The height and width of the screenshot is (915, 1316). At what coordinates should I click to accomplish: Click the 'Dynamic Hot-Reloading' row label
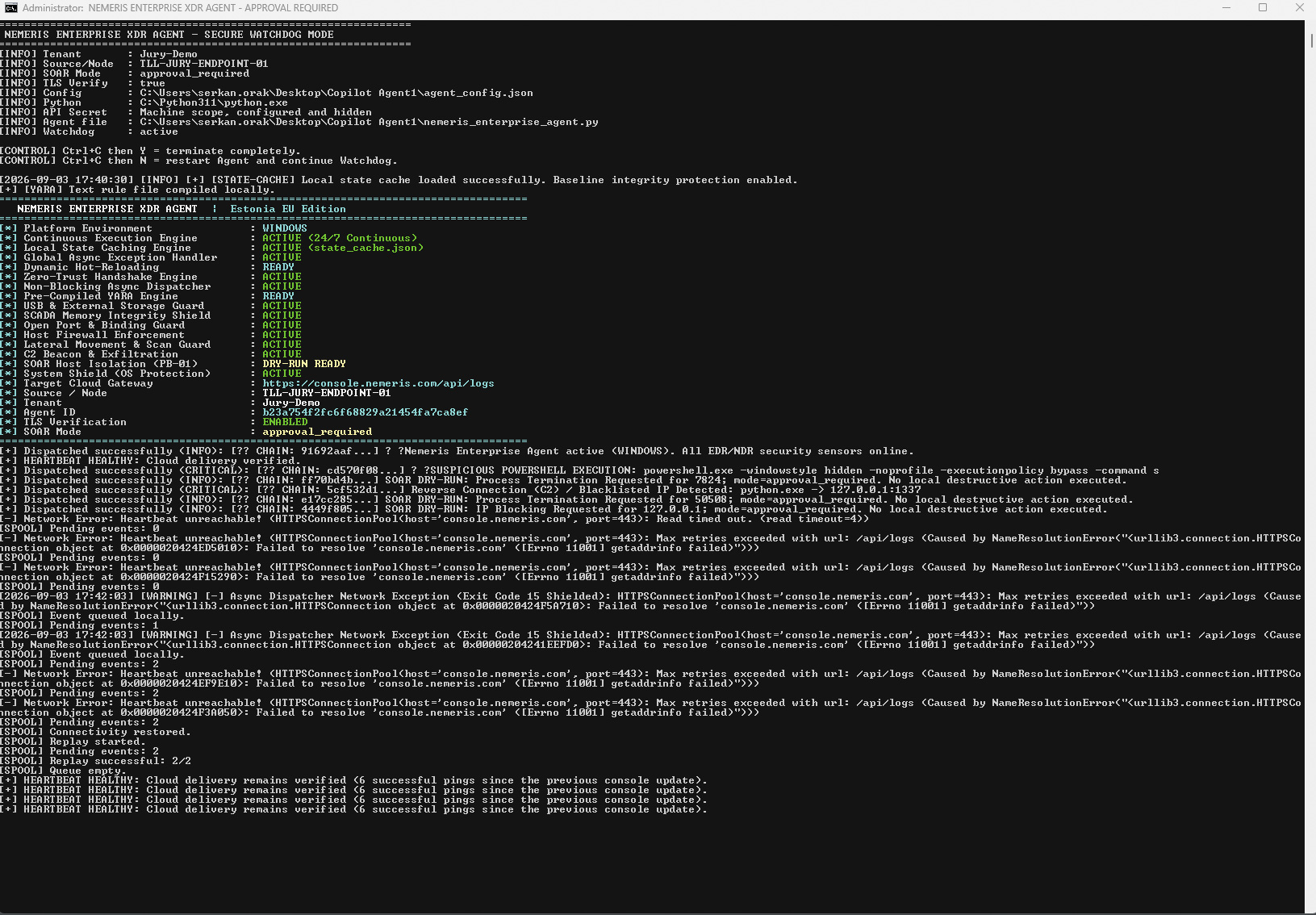coord(91,267)
